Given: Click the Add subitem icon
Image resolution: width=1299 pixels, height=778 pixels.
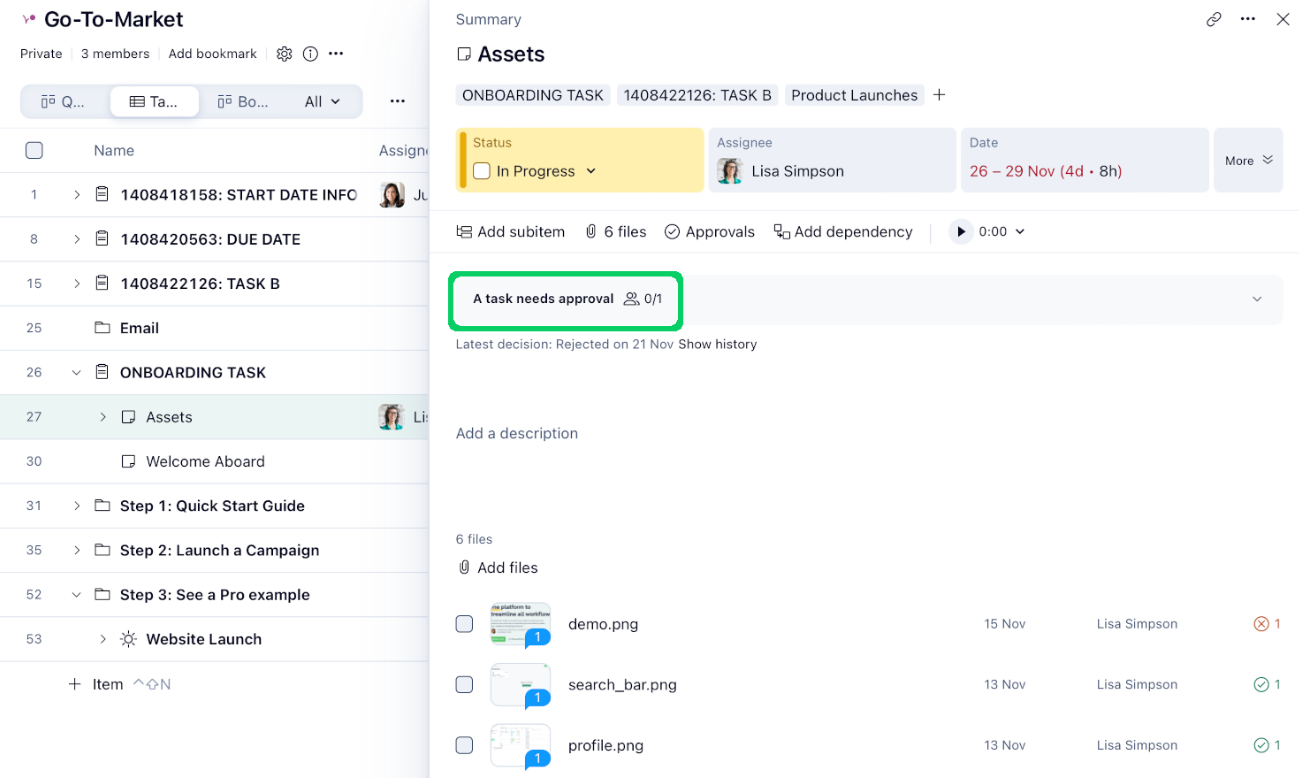Looking at the screenshot, I should [464, 231].
